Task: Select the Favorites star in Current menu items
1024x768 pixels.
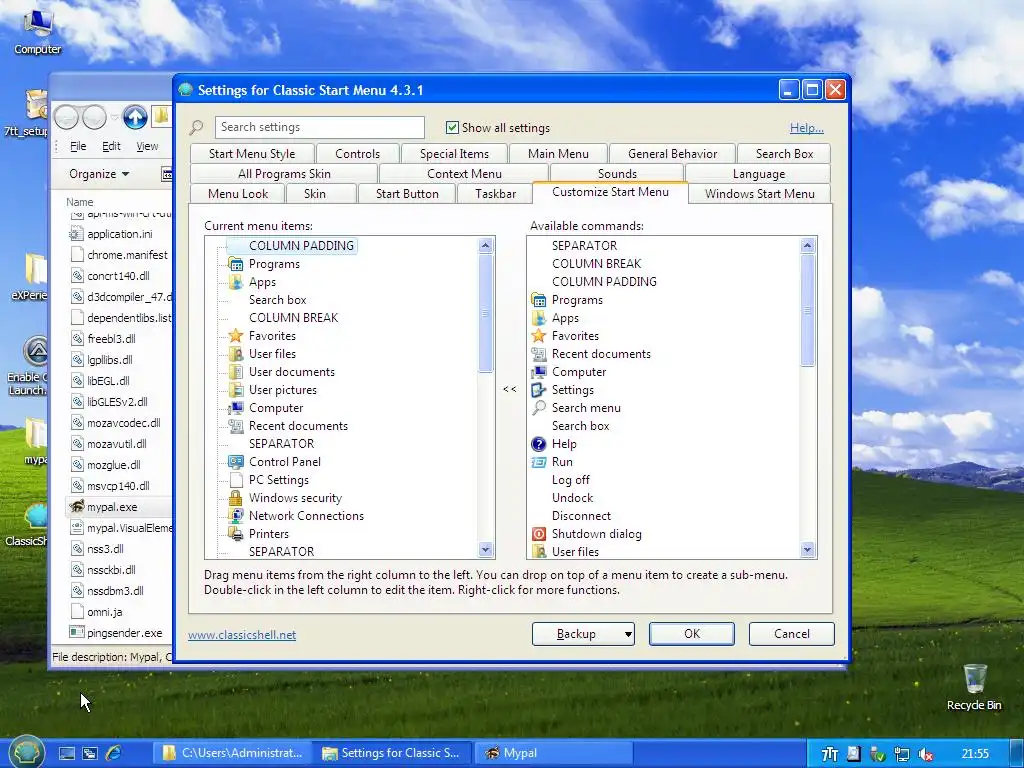Action: [236, 336]
